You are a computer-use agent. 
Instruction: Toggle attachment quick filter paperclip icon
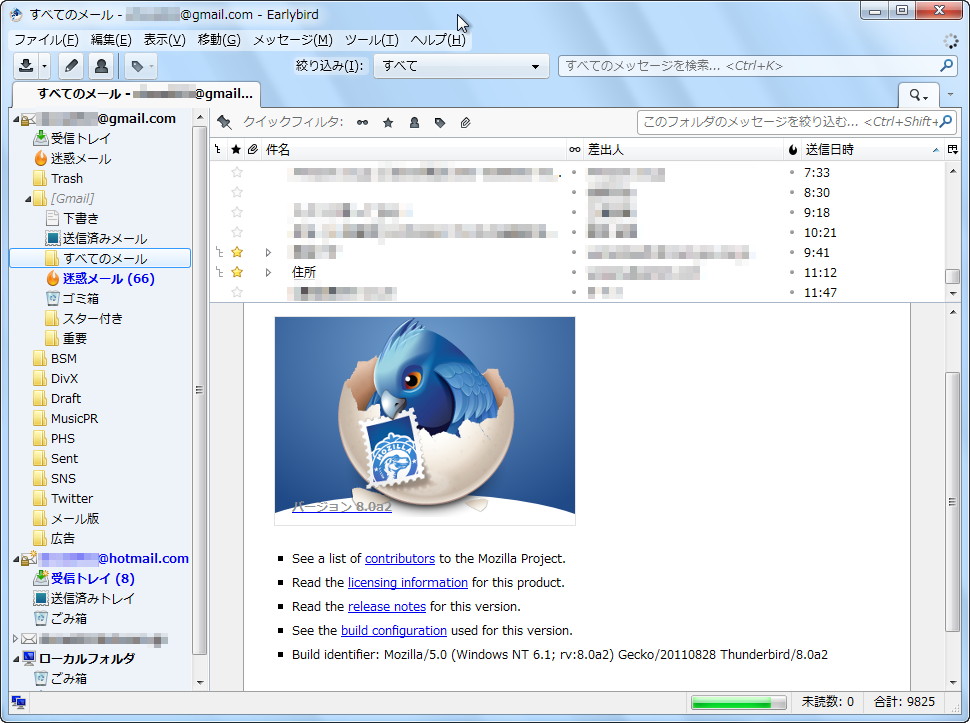coord(466,122)
